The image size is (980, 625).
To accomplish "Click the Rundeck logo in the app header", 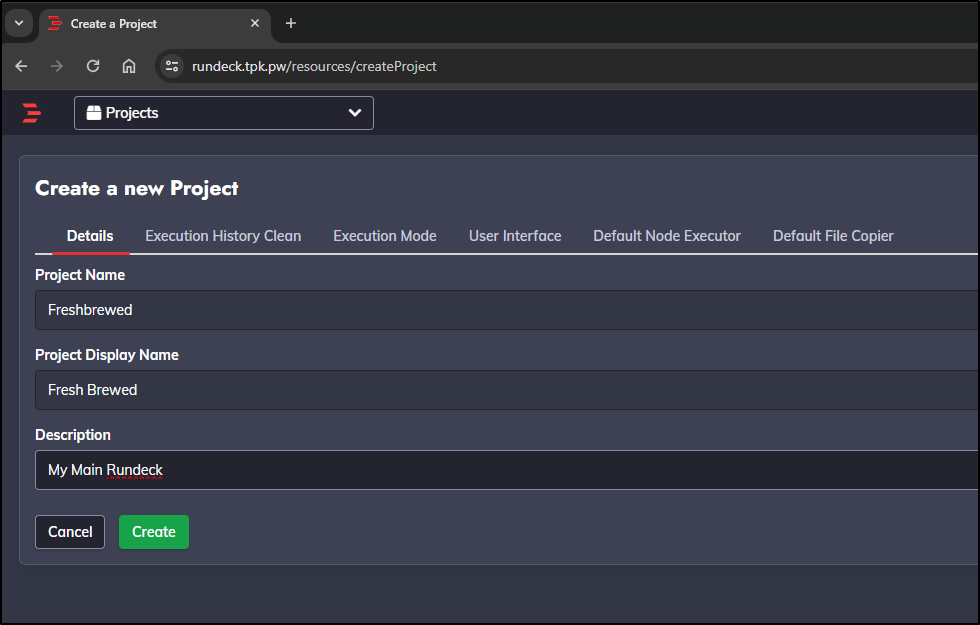I will click(31, 113).
